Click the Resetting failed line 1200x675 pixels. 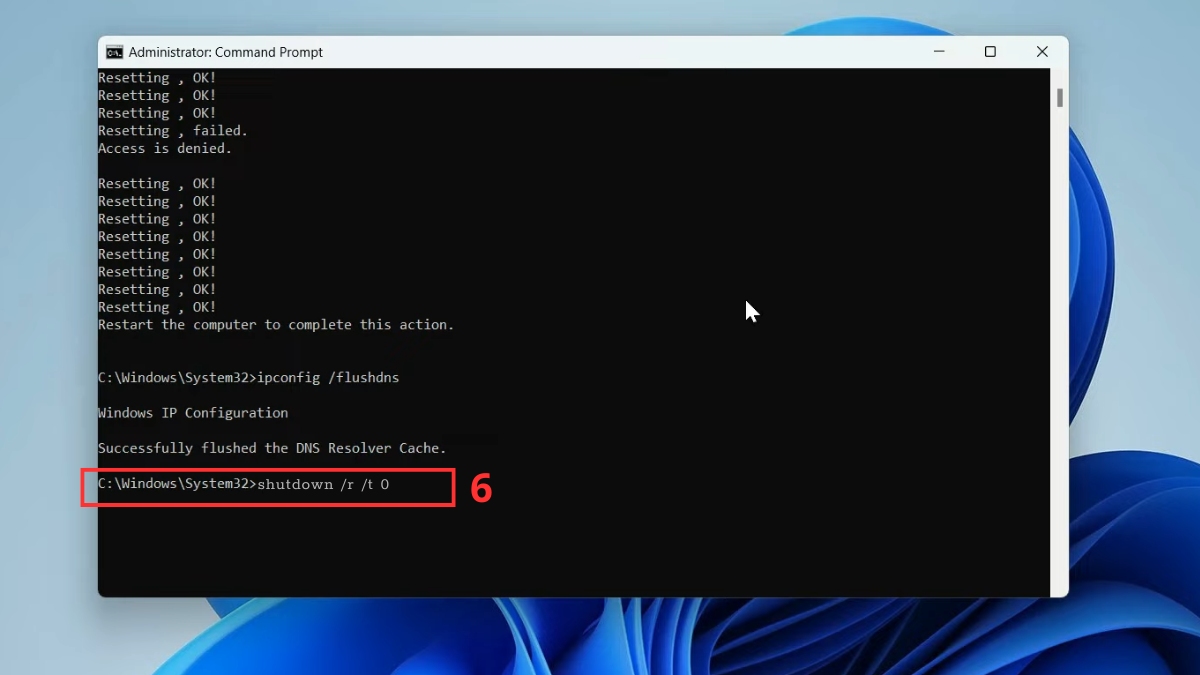173,130
